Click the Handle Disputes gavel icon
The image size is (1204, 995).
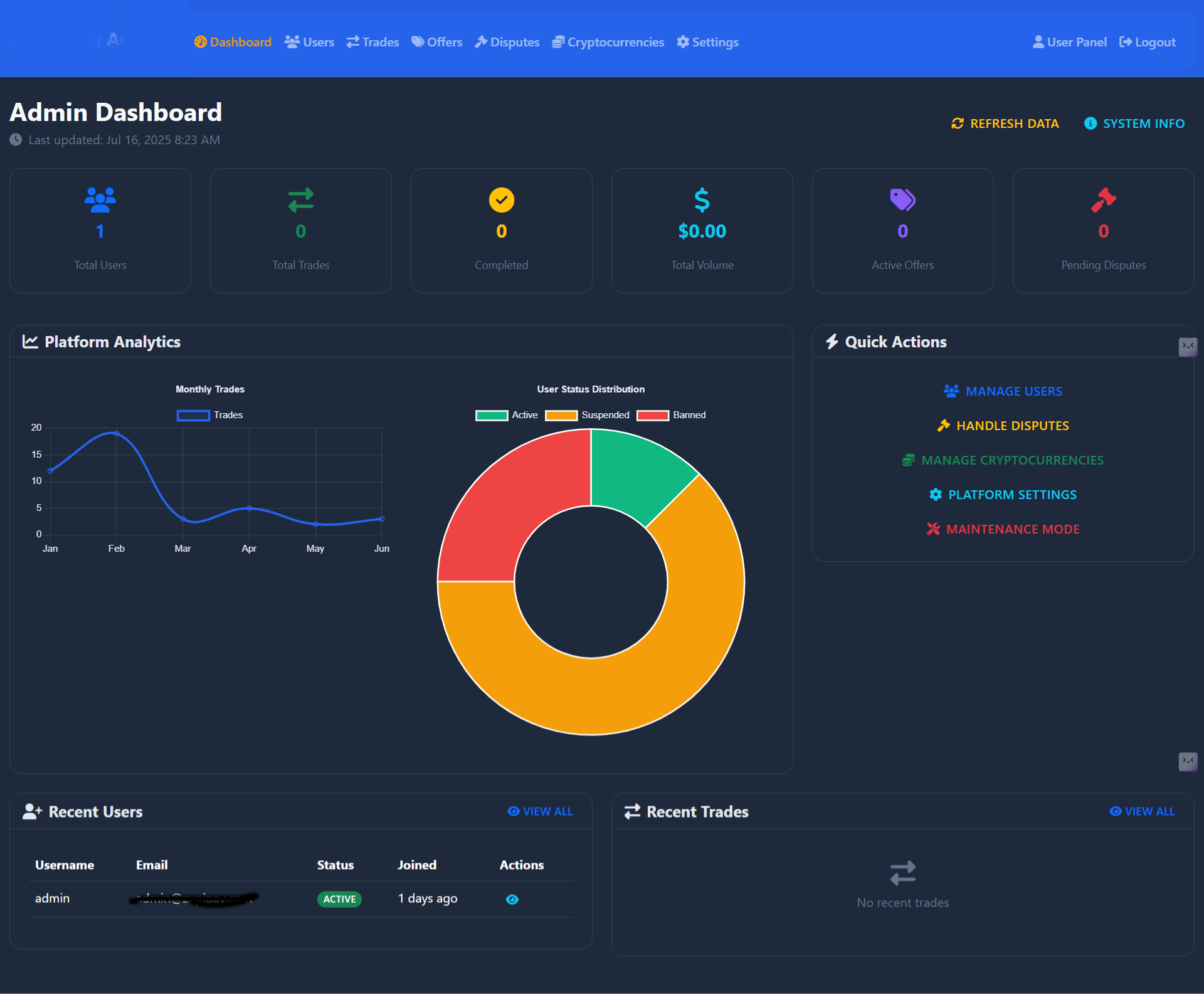943,425
